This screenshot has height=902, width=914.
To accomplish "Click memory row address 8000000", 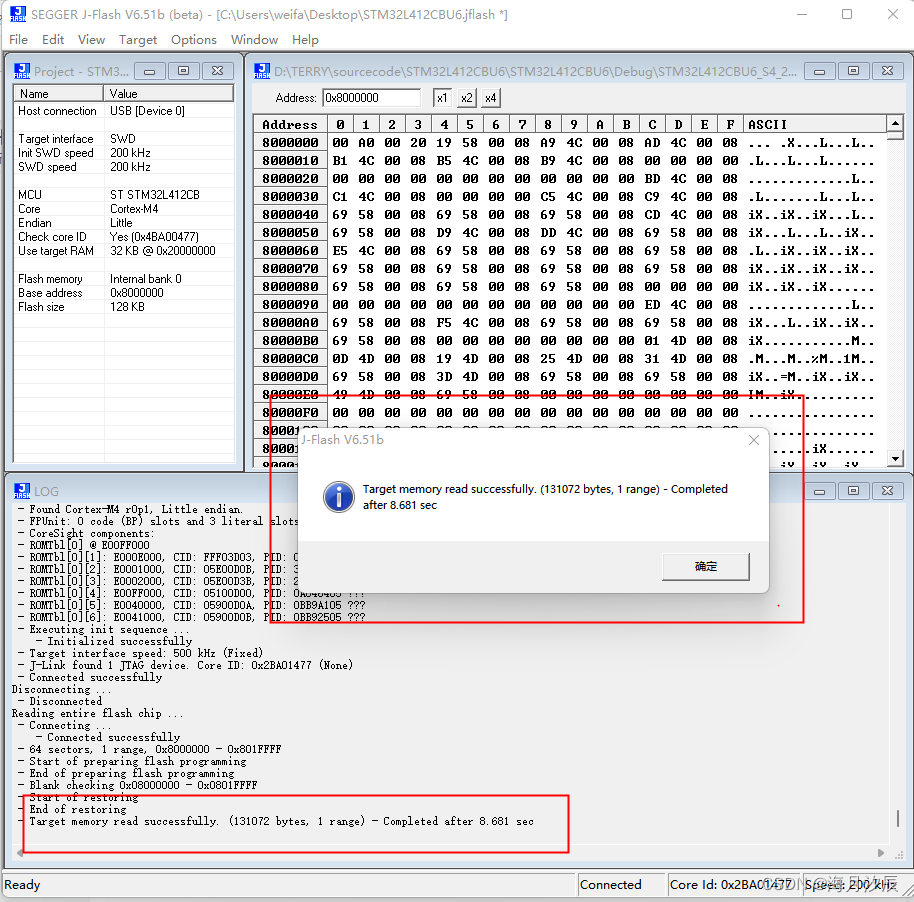I will coord(290,143).
